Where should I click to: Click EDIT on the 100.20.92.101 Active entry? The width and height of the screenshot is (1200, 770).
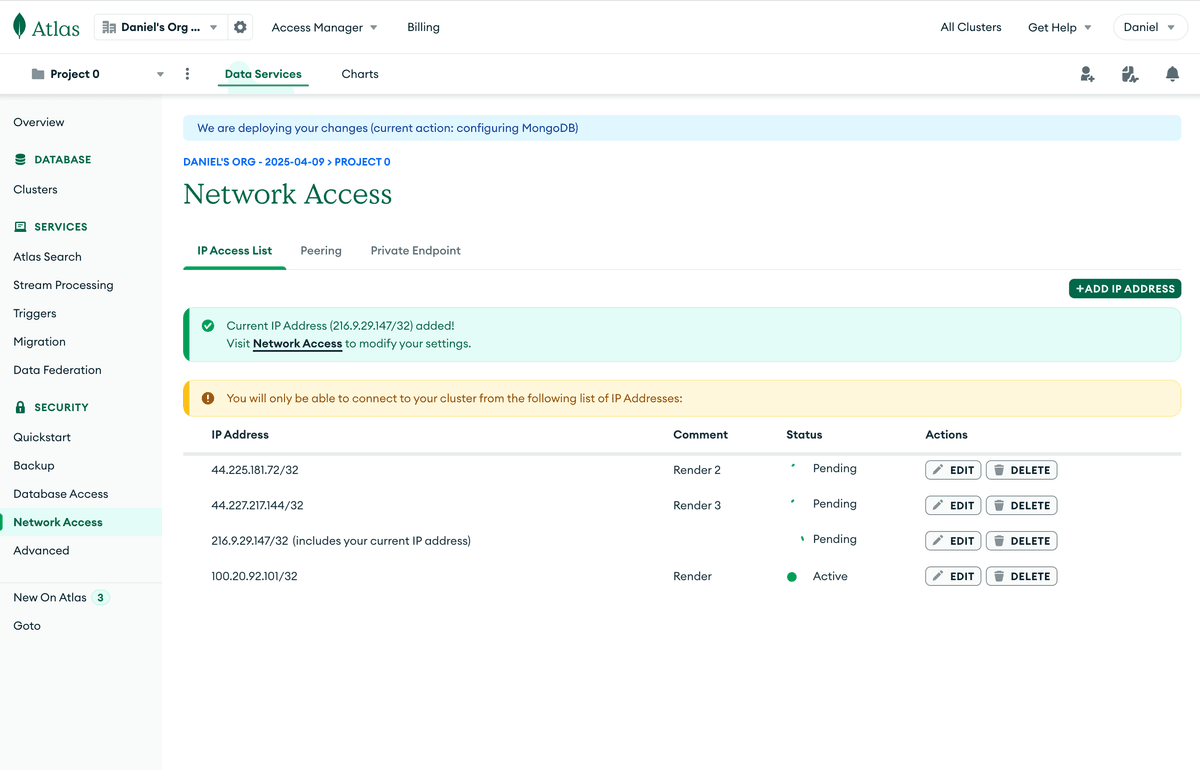[952, 575]
